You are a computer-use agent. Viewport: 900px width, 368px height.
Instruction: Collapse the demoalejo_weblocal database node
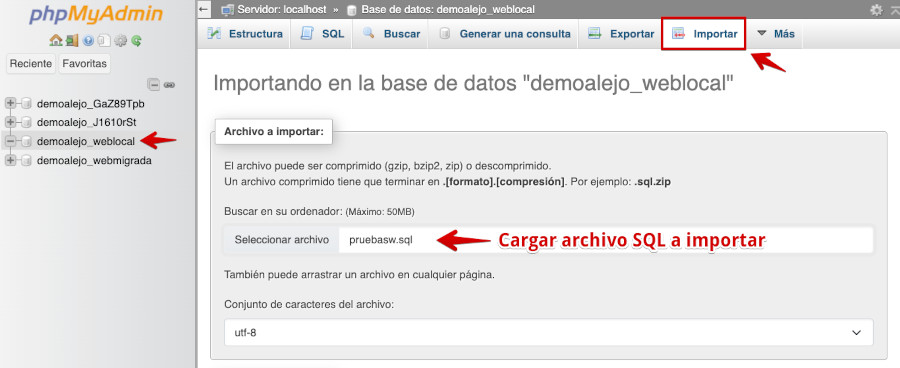10,141
